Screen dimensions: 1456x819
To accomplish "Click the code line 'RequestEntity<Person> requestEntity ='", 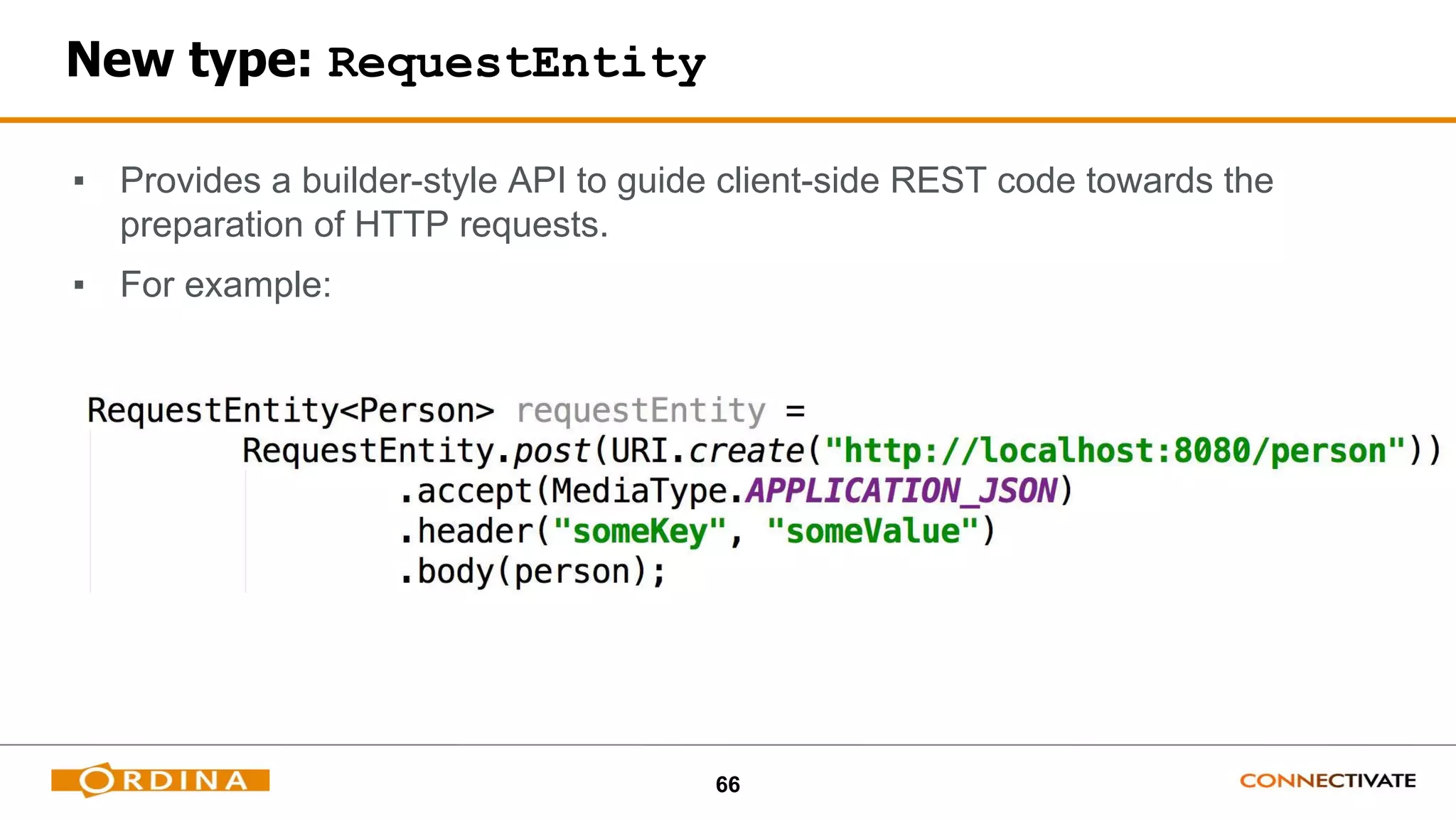I will 446,411.
